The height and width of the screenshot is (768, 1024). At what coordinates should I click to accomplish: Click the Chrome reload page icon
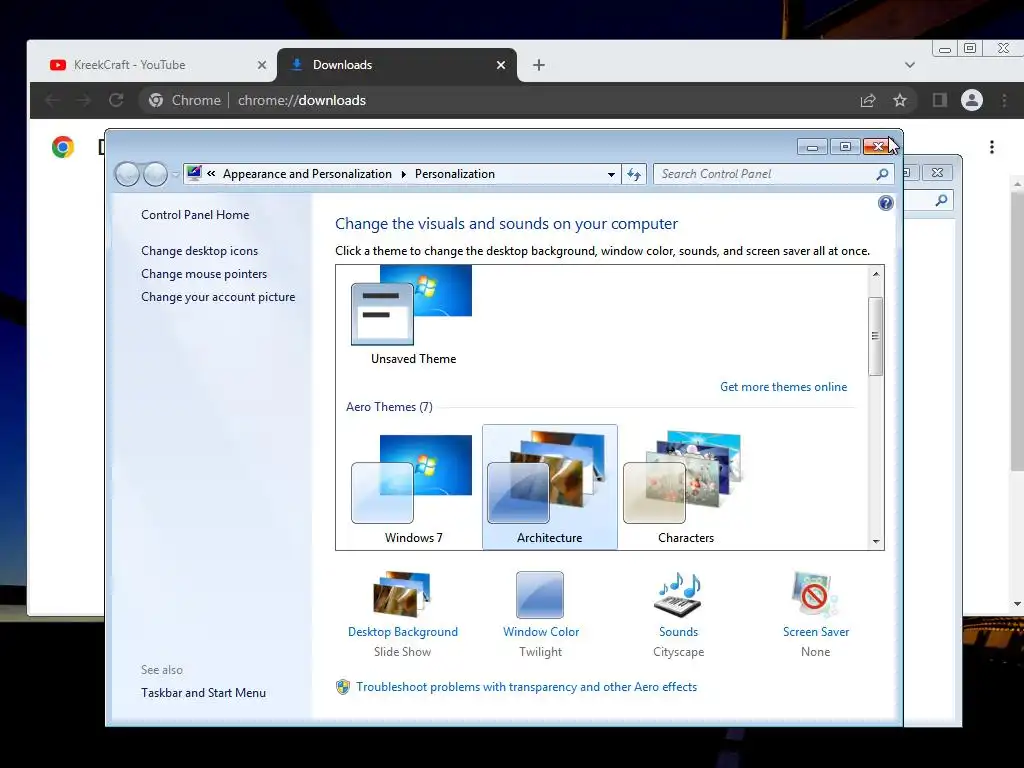[116, 100]
